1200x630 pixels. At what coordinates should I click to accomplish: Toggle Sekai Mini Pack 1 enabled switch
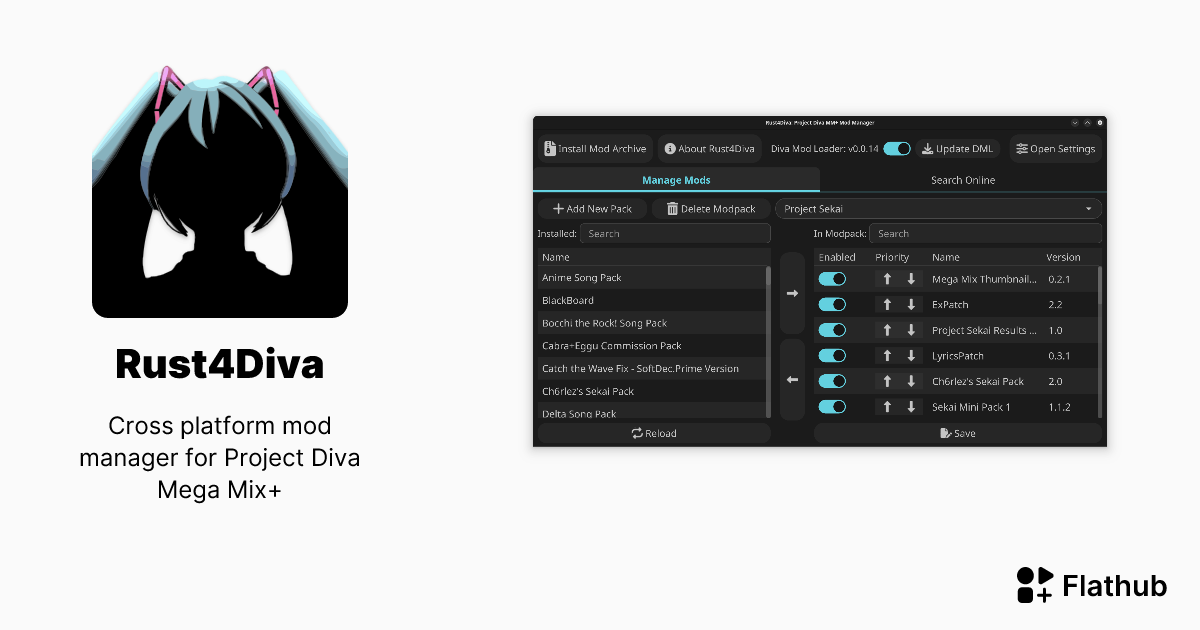(831, 406)
